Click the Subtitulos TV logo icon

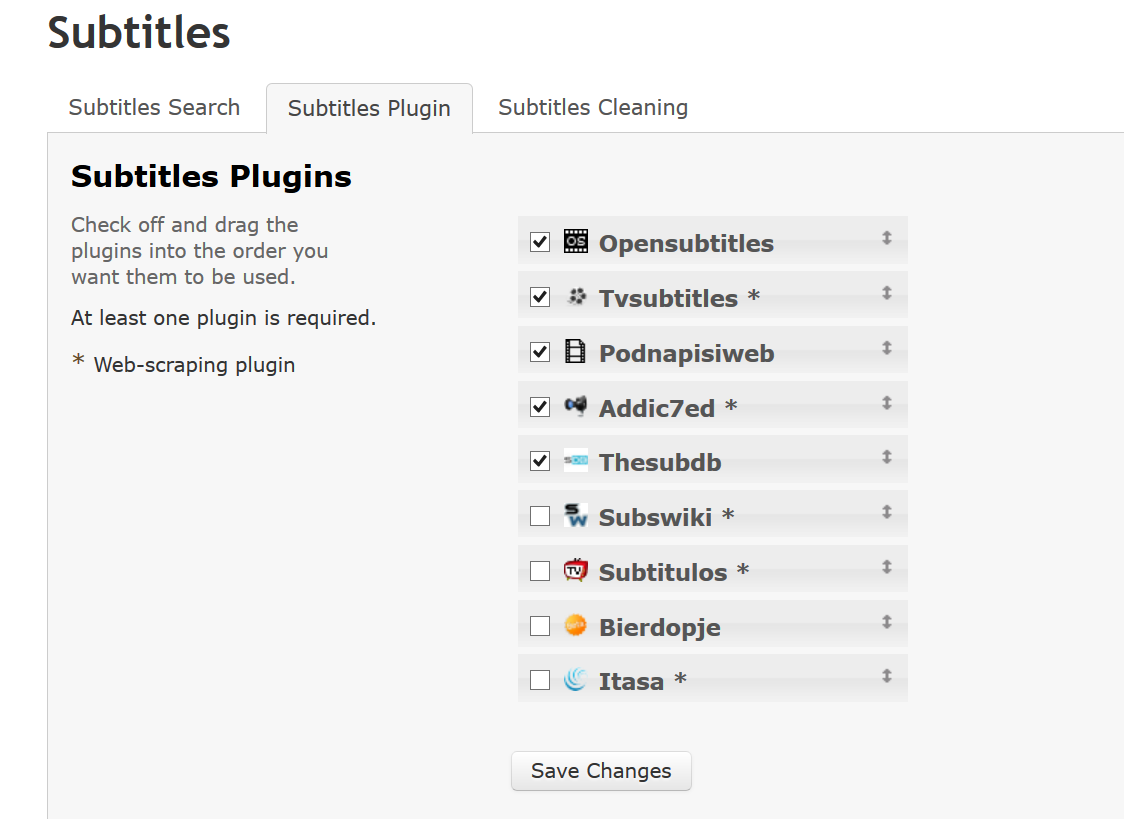(575, 571)
